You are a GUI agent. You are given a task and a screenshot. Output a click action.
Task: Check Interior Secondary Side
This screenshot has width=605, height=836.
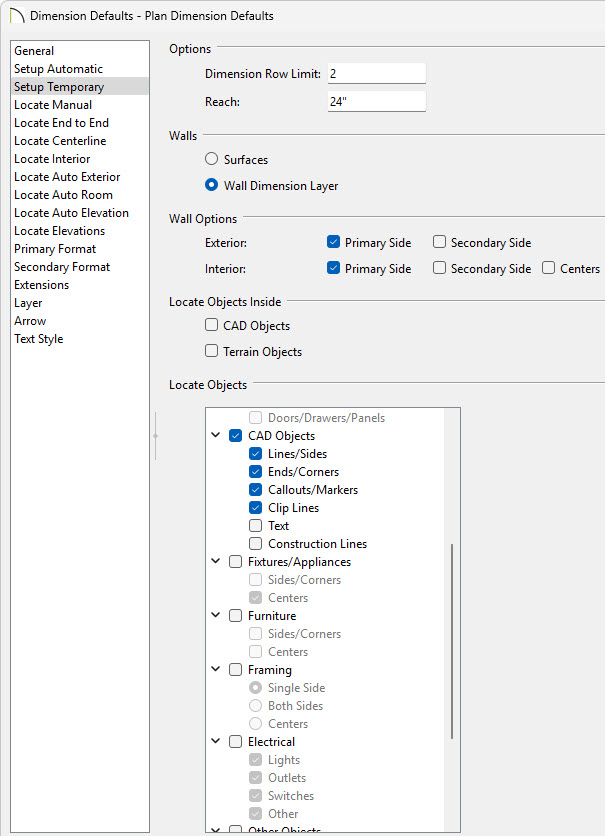point(439,268)
